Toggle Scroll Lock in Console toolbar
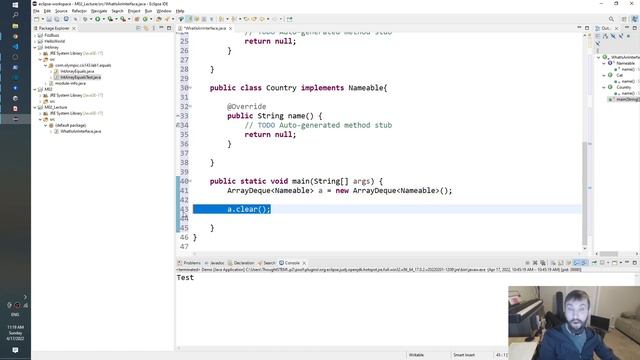The image size is (640, 360). click(561, 263)
